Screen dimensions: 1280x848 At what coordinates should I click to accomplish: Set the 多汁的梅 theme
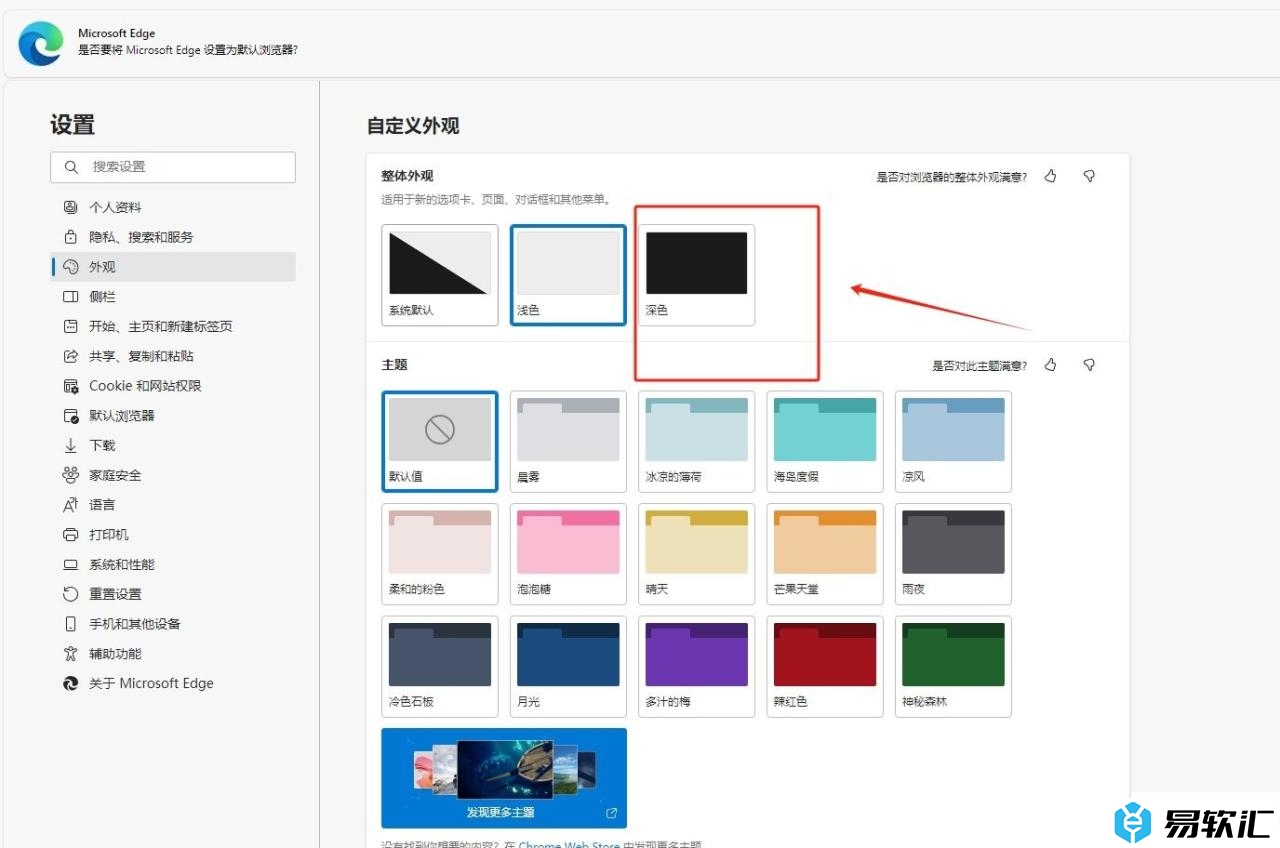point(696,666)
